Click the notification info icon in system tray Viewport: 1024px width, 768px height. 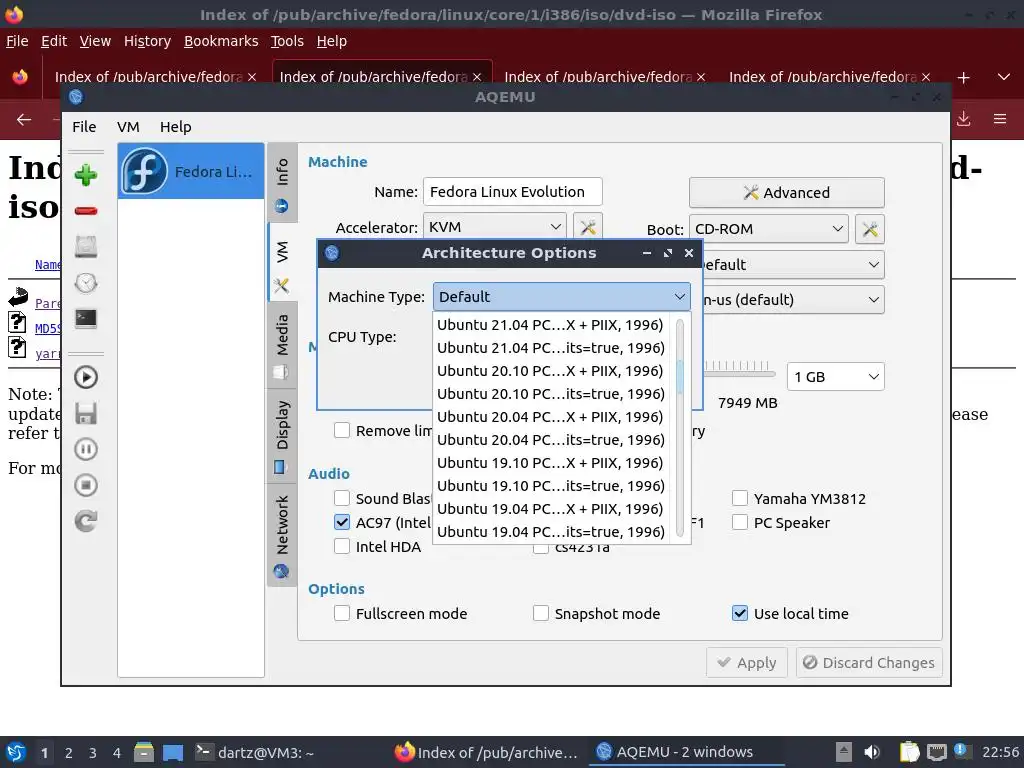click(962, 751)
